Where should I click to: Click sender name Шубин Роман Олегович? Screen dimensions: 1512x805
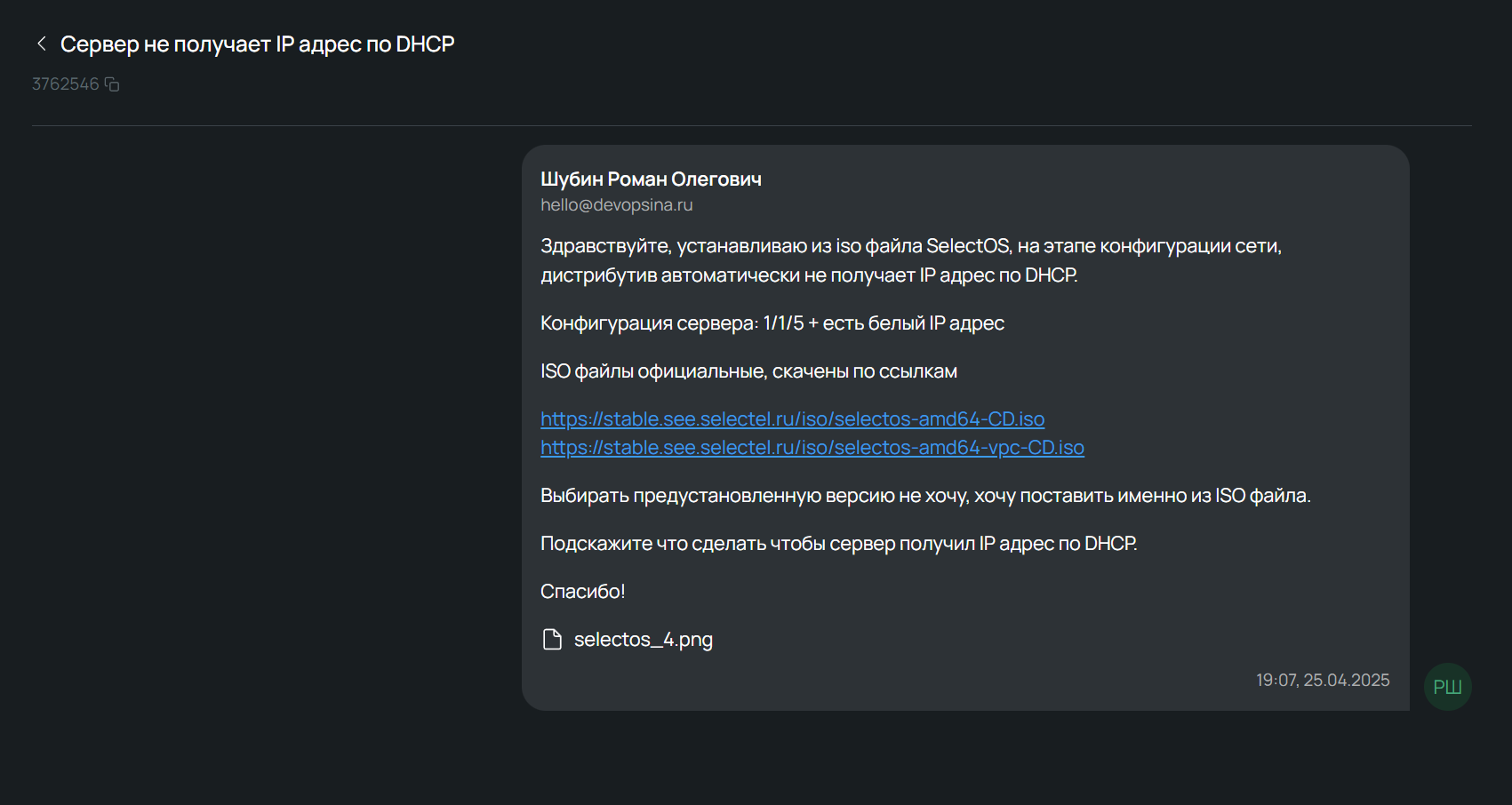pos(651,179)
